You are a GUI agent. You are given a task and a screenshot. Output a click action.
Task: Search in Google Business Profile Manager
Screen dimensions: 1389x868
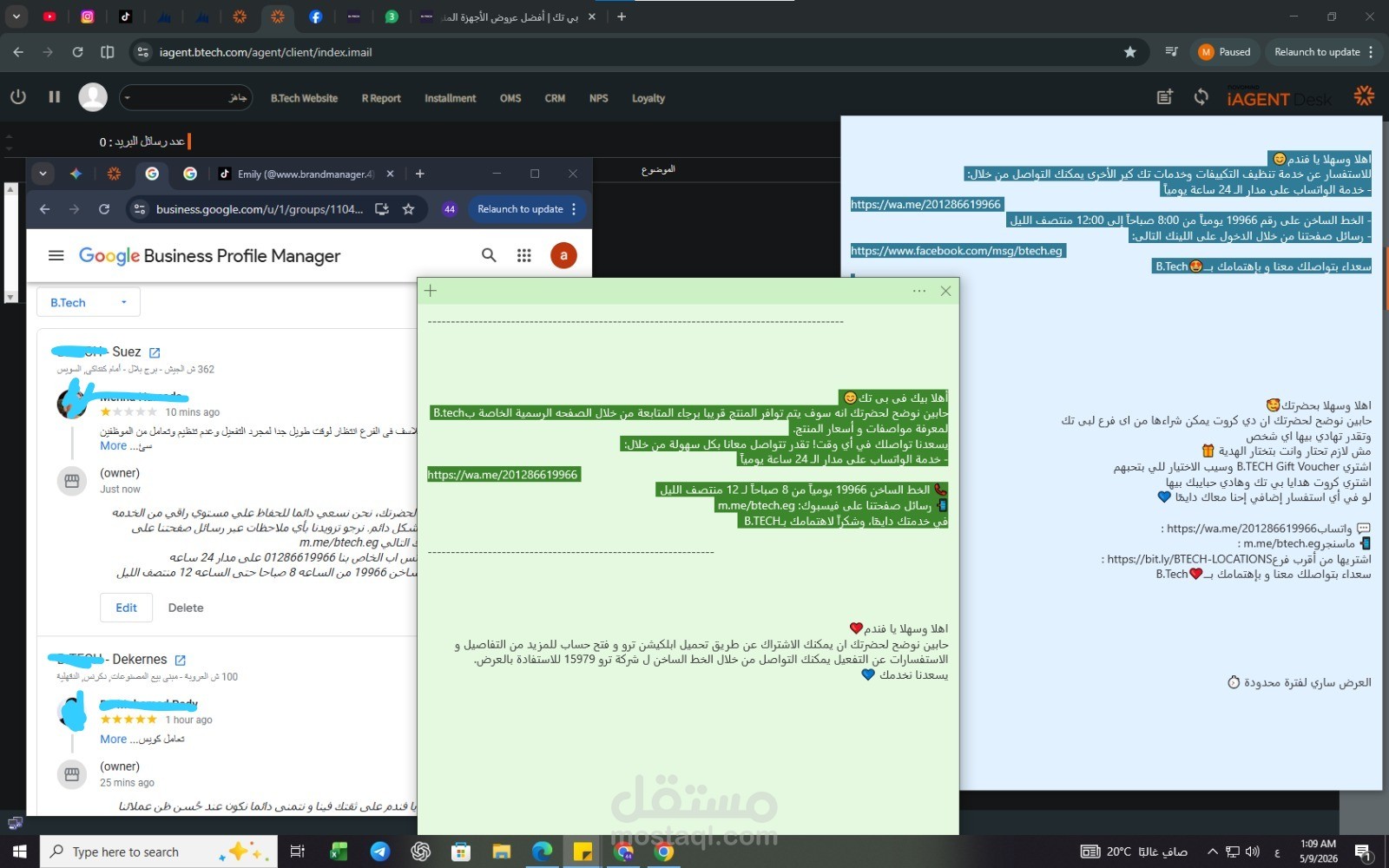(489, 255)
